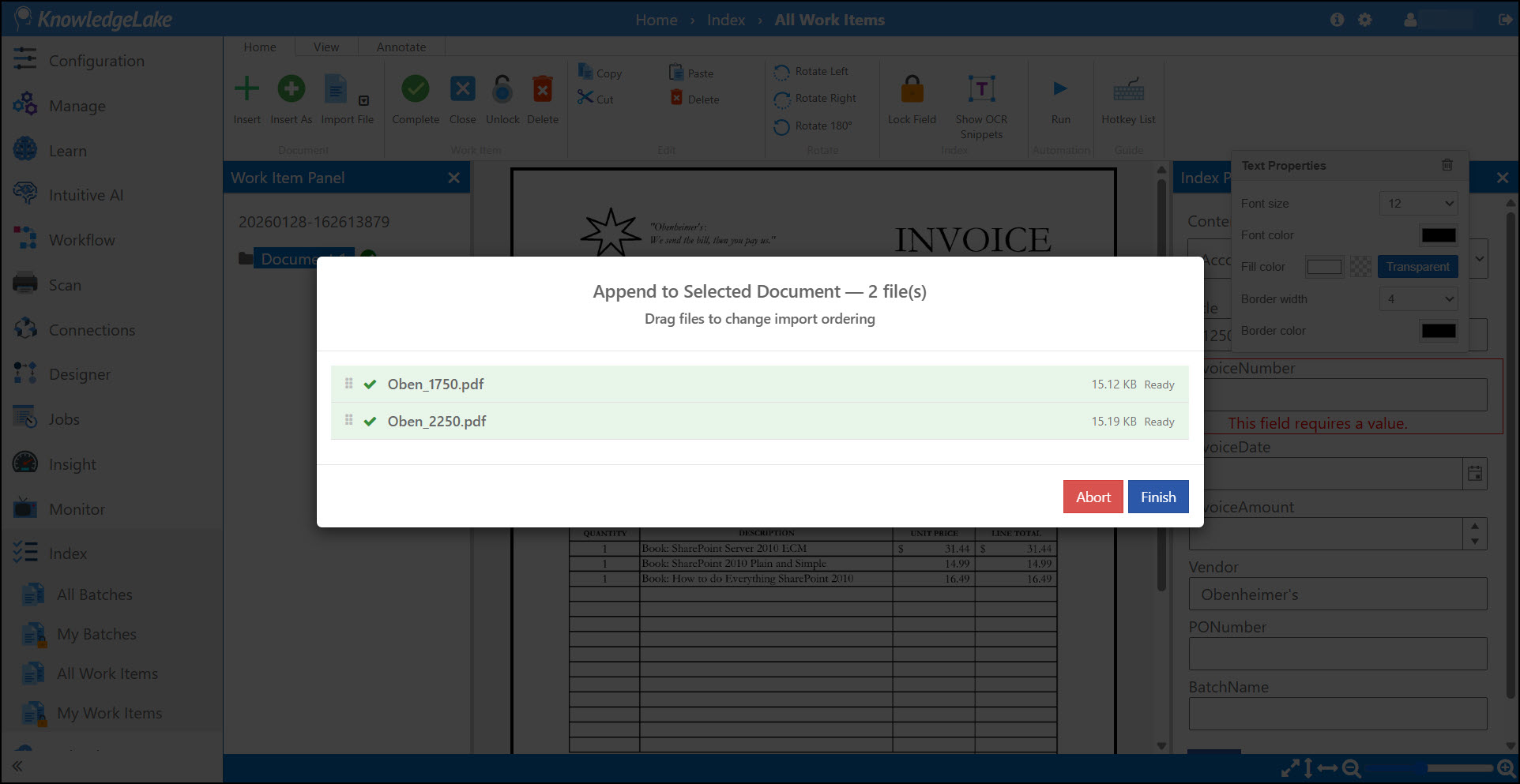Screen dimensions: 1520x784
Task: Click the Border color swatch
Action: pyautogui.click(x=1439, y=331)
